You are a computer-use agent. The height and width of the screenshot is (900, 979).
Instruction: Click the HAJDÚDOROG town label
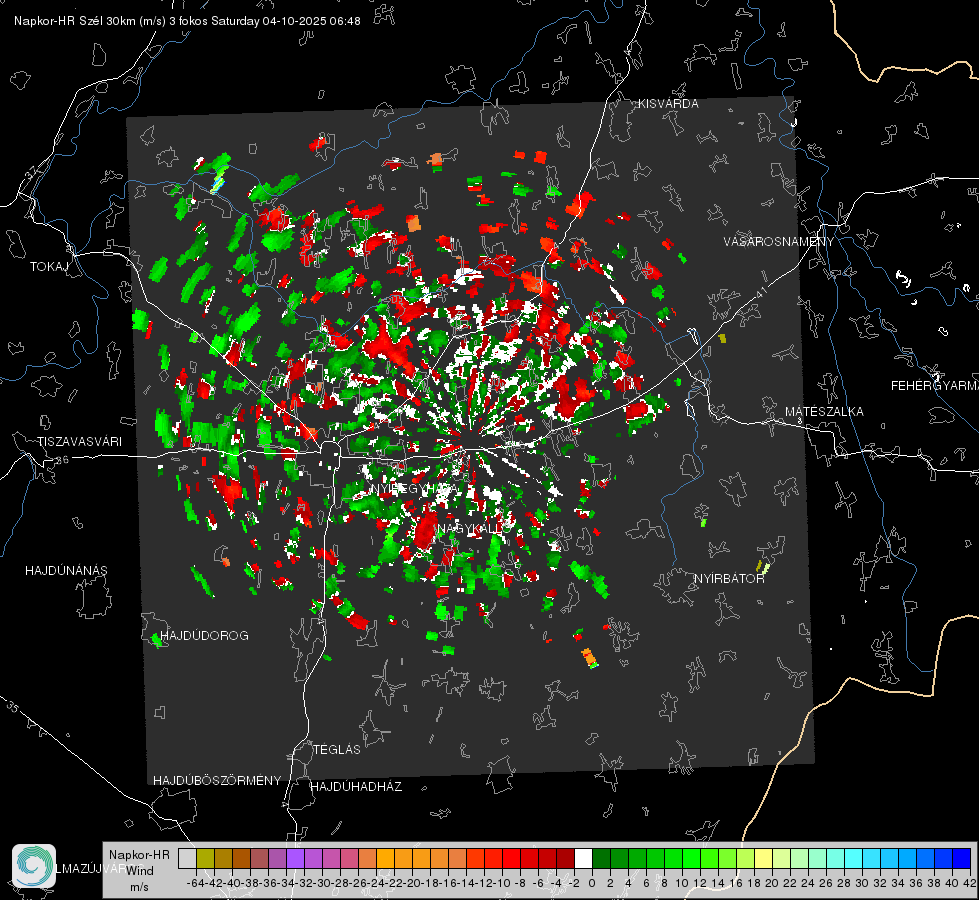[204, 636]
